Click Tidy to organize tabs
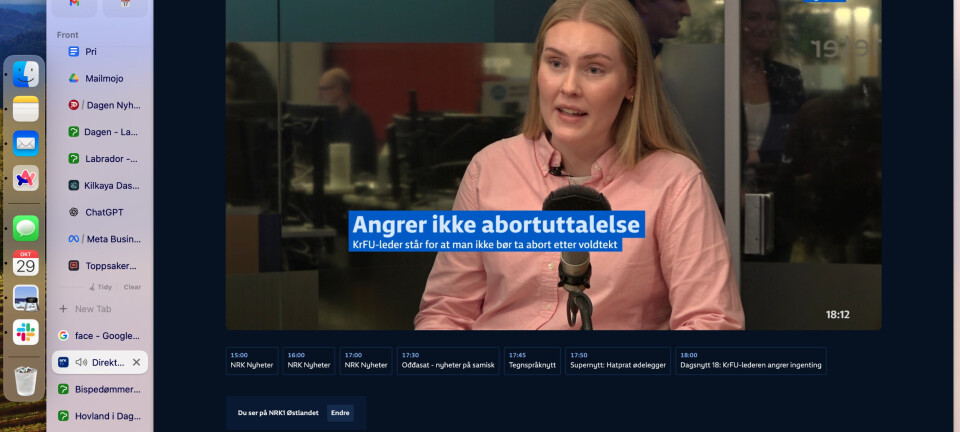 (100, 287)
